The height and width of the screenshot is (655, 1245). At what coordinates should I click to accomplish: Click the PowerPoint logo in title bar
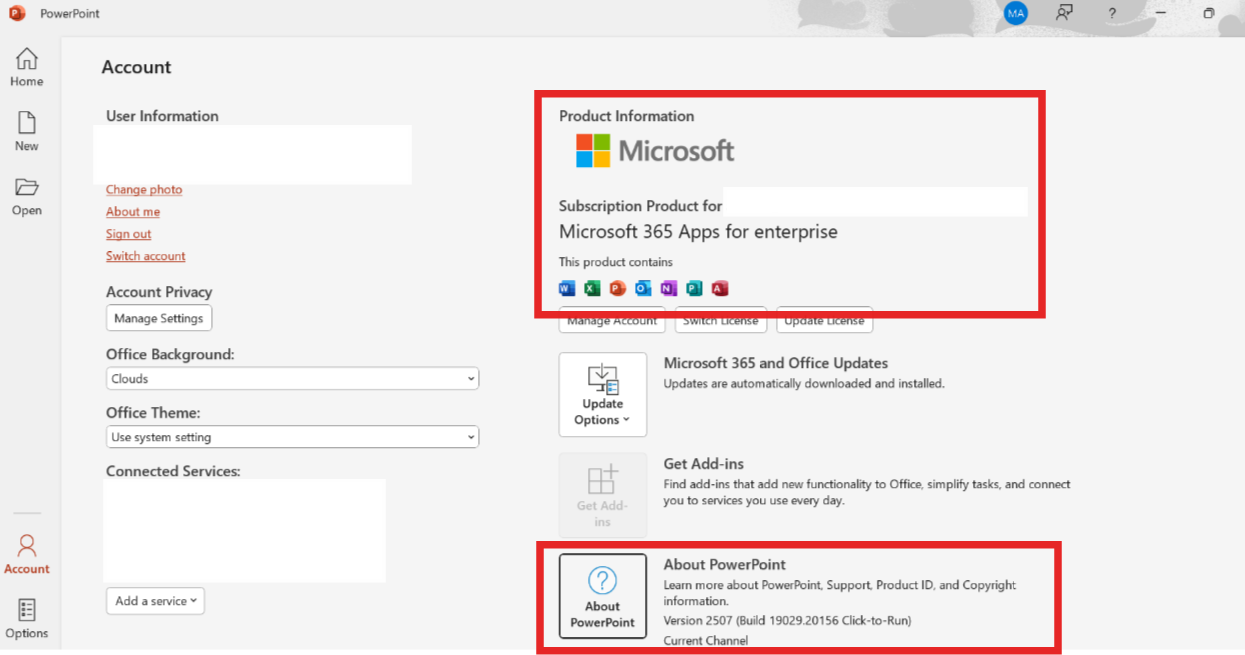(16, 13)
